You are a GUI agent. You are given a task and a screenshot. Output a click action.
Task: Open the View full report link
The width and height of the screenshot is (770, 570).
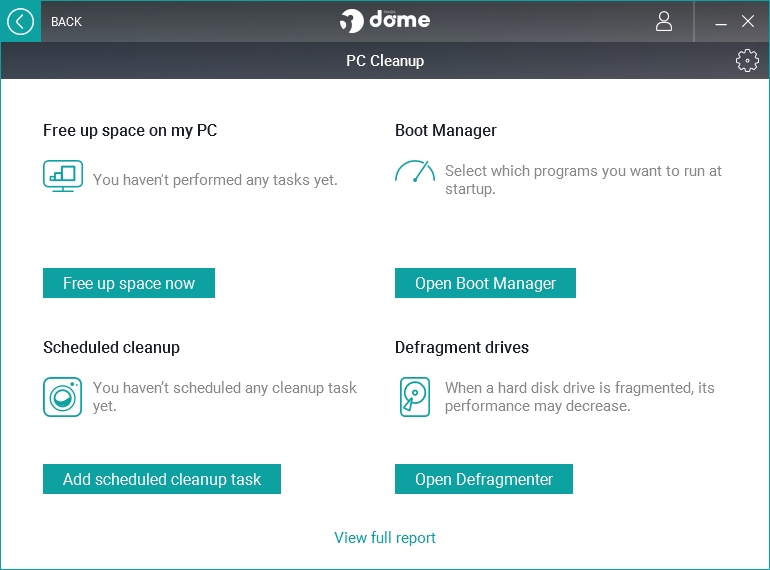pyautogui.click(x=385, y=538)
